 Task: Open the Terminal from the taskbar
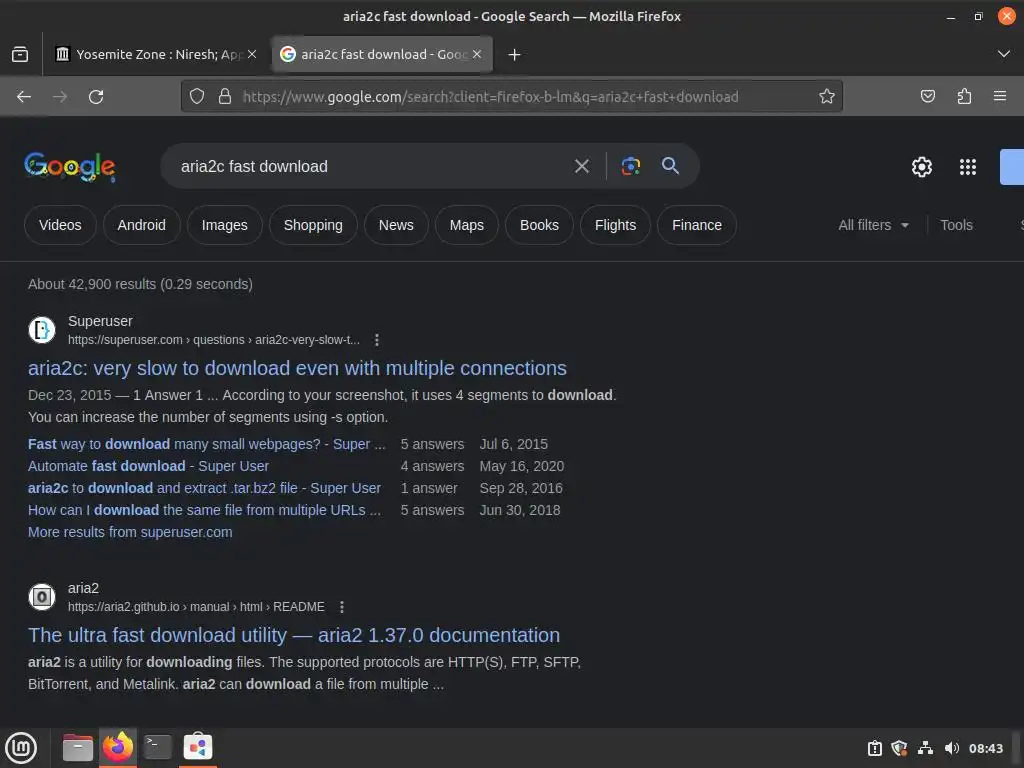pos(157,747)
